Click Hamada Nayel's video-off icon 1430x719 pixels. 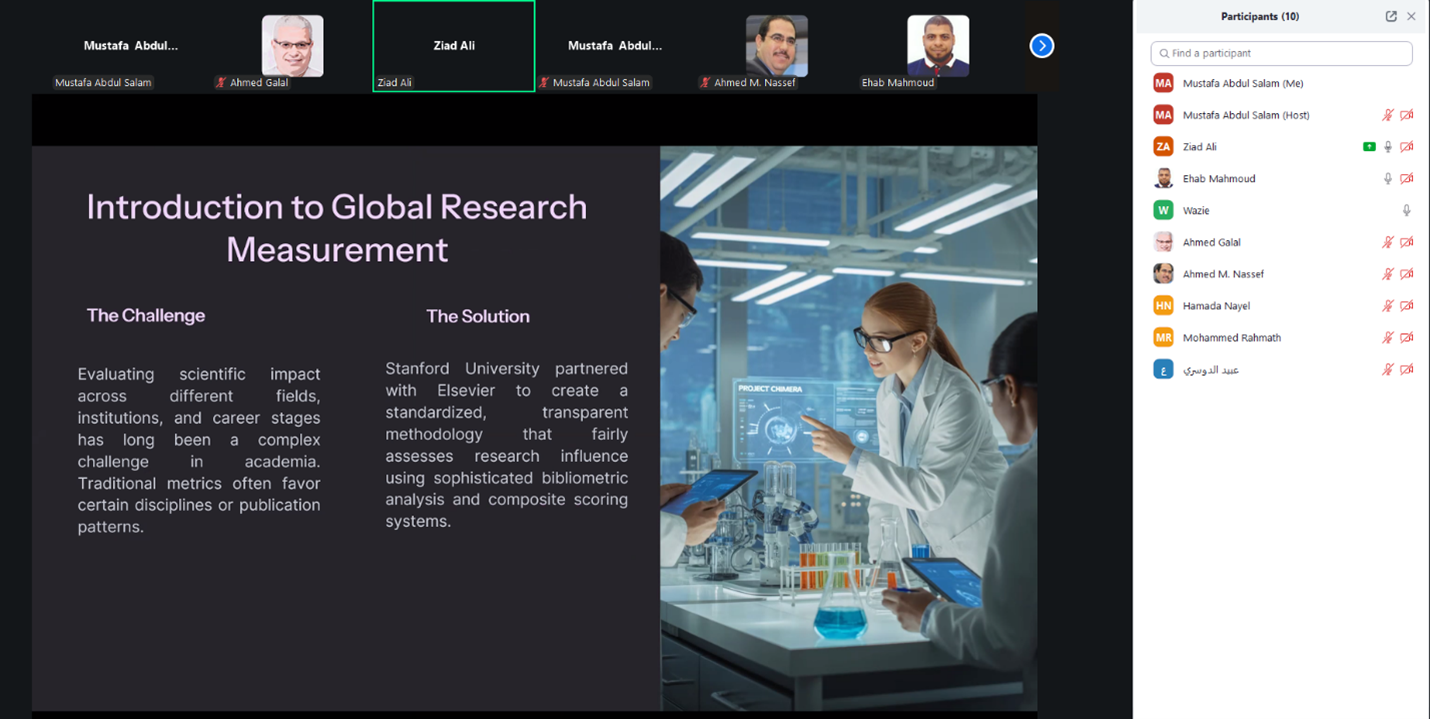coord(1406,306)
